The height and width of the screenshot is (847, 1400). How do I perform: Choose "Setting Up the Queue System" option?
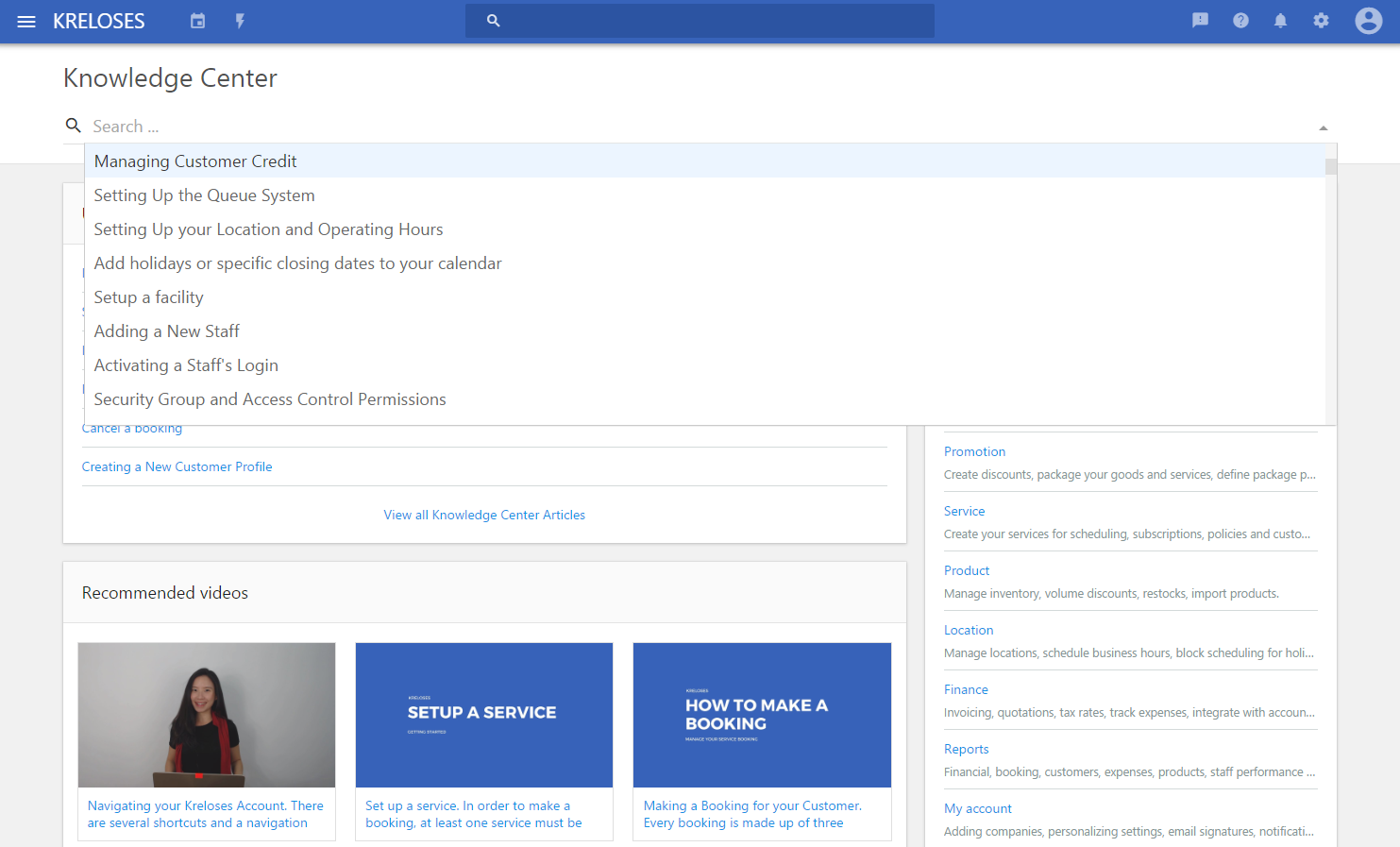click(x=204, y=195)
